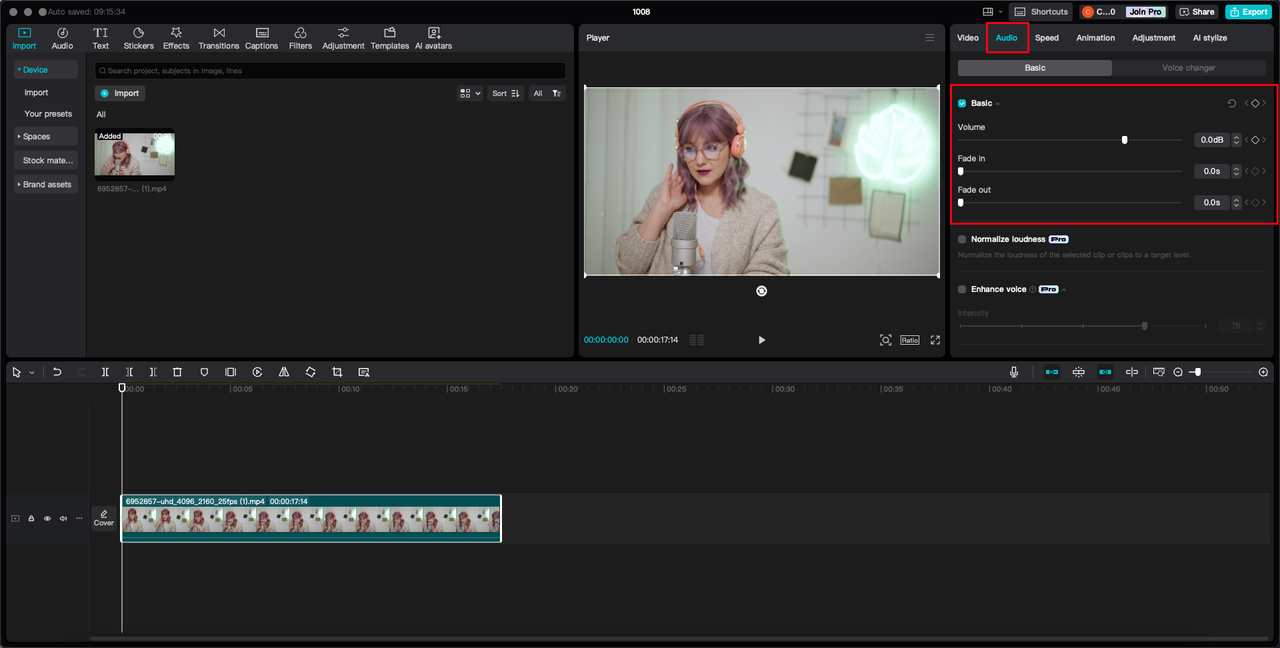
Task: Expand the Spaces section in sidebar
Action: [x=46, y=136]
